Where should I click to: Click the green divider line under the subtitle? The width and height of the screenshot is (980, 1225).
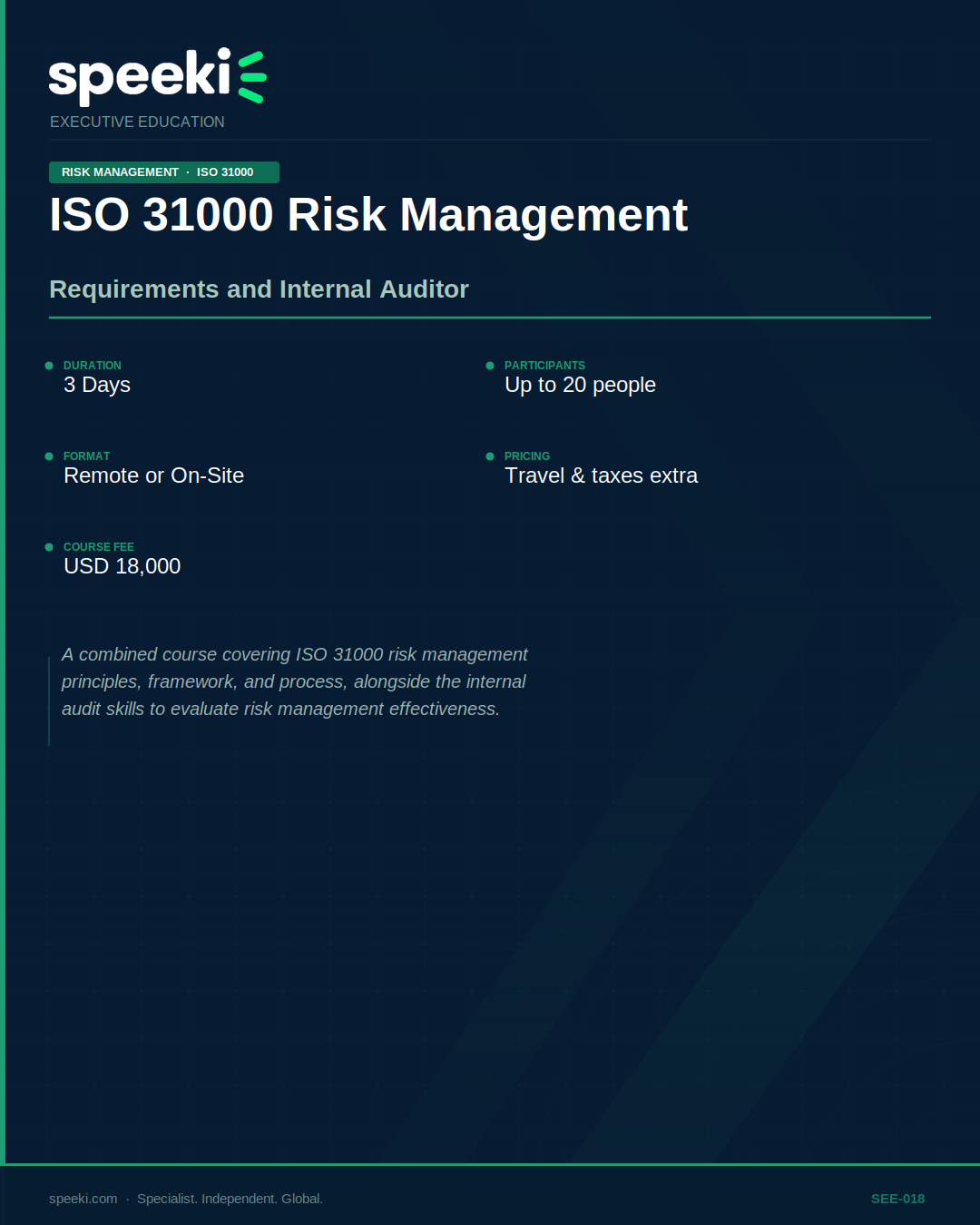pyautogui.click(x=490, y=318)
